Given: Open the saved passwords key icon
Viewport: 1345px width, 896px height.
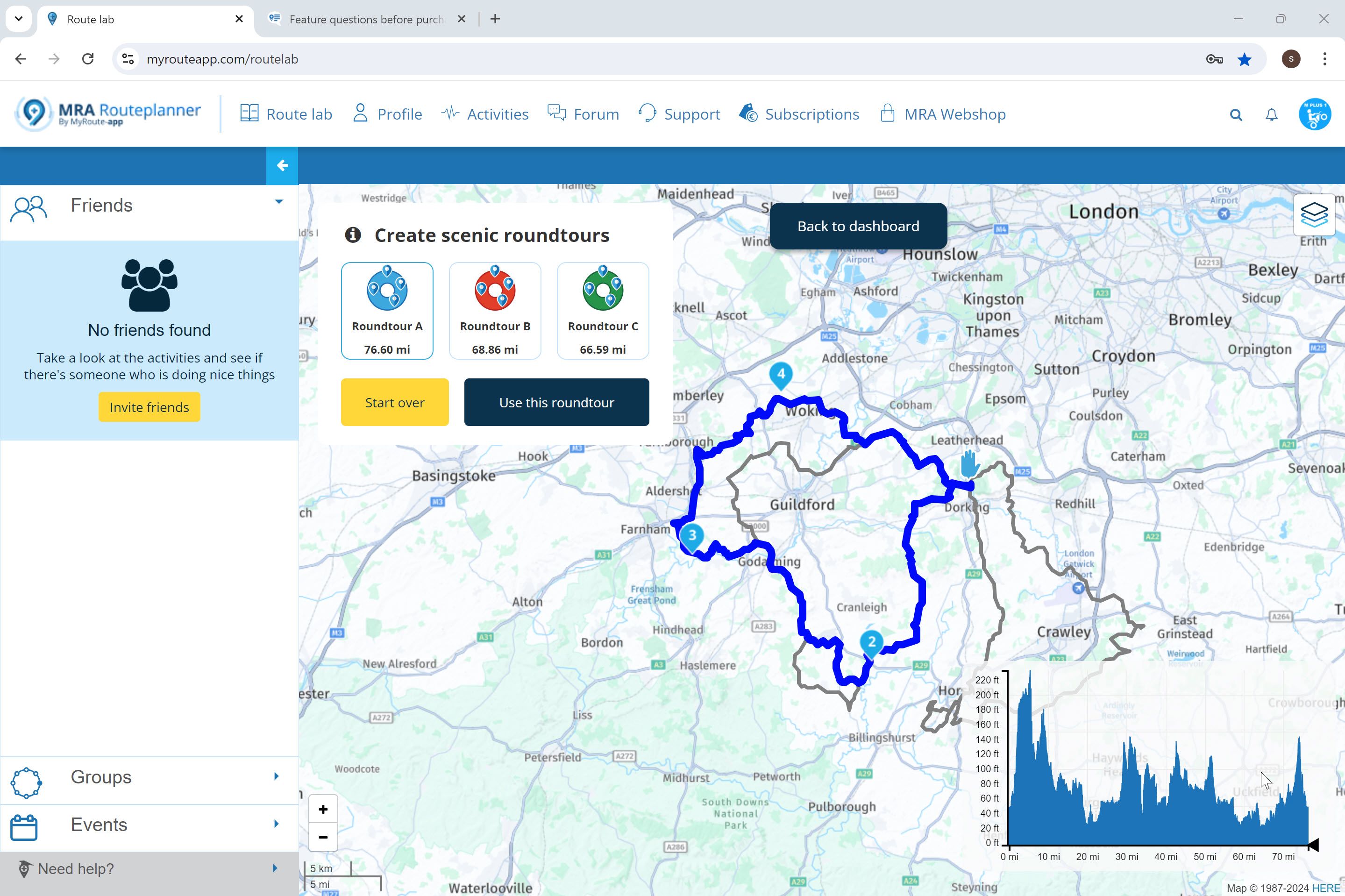Looking at the screenshot, I should coord(1214,59).
